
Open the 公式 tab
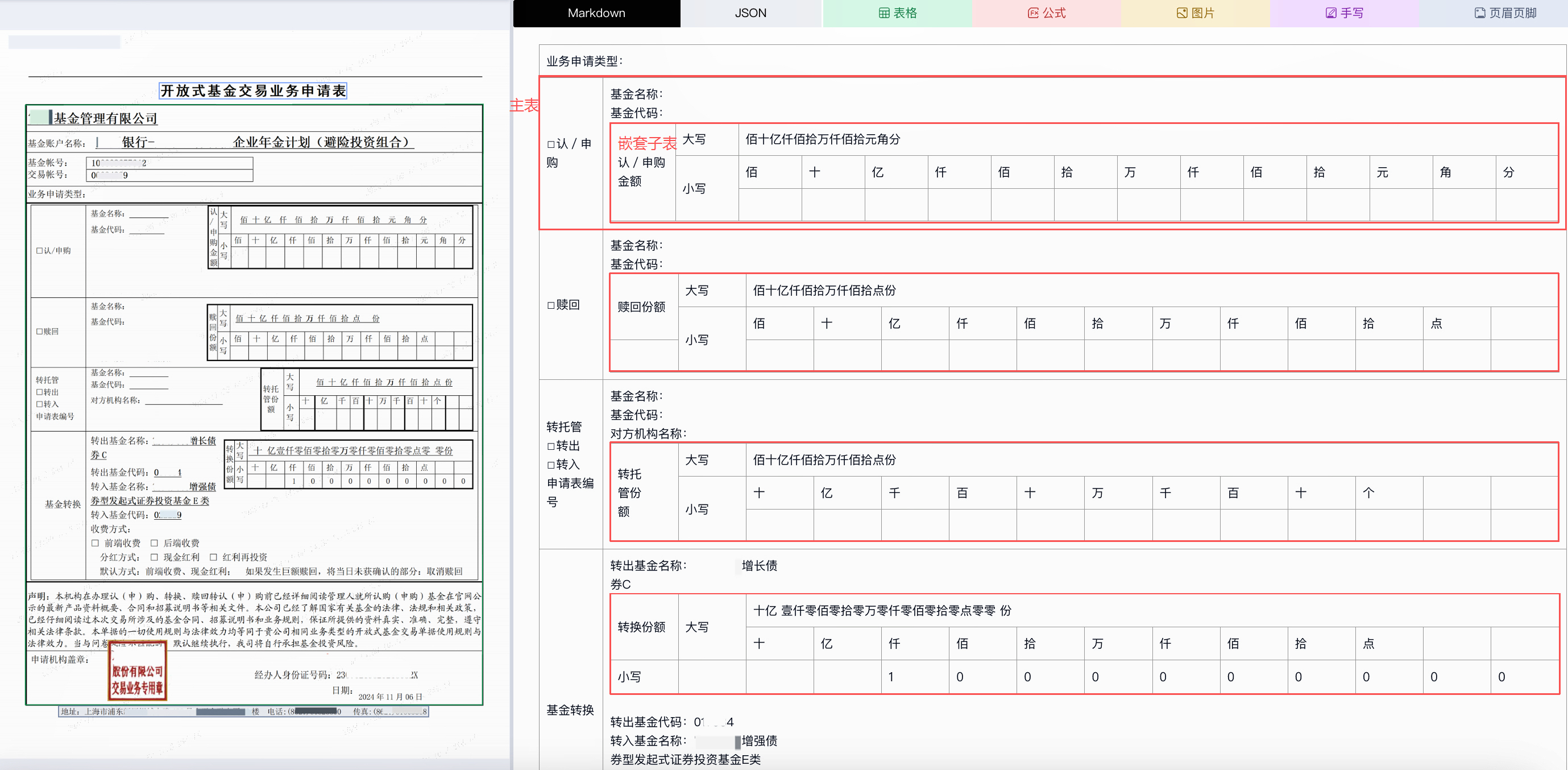1046,13
